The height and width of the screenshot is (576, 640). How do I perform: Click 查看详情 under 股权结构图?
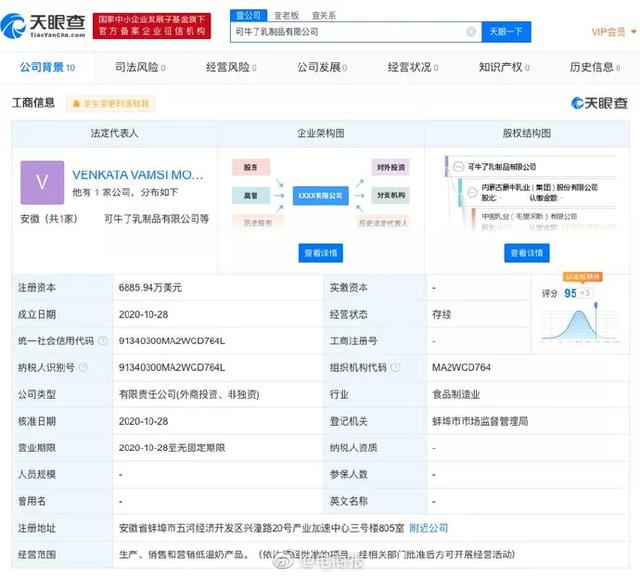[526, 253]
